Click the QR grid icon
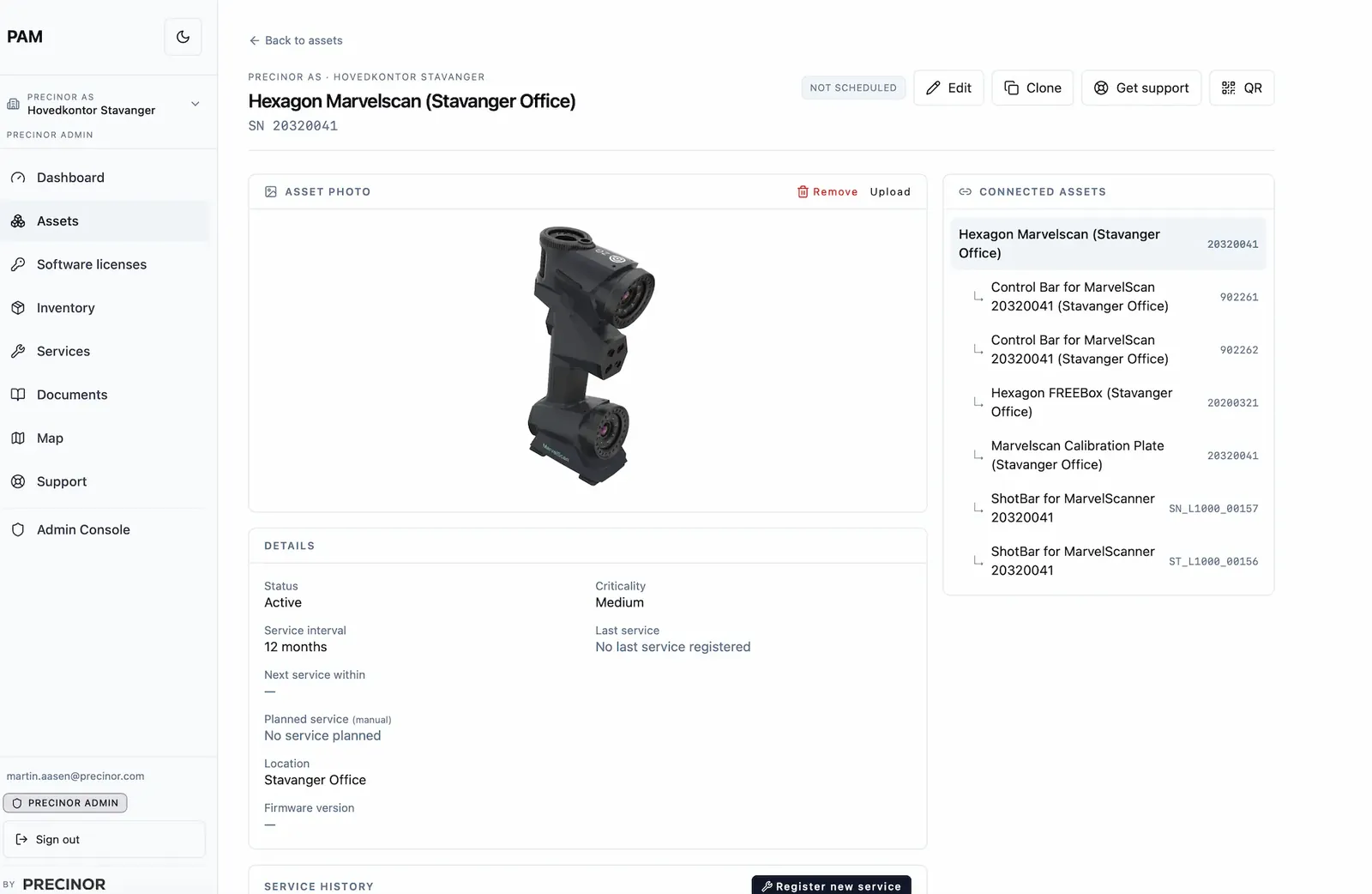The width and height of the screenshot is (1372, 894). 1229,88
